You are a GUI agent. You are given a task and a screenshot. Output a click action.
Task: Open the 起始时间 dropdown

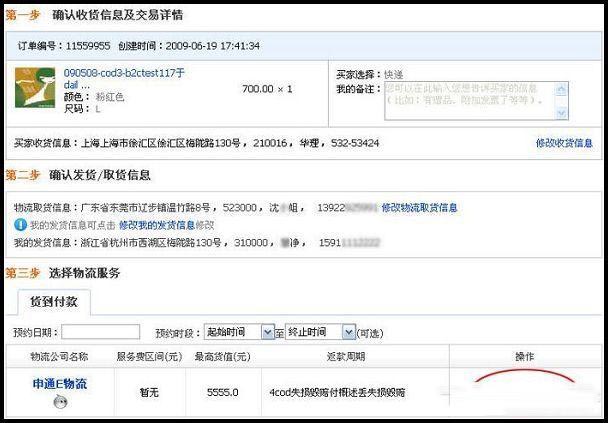pos(239,332)
